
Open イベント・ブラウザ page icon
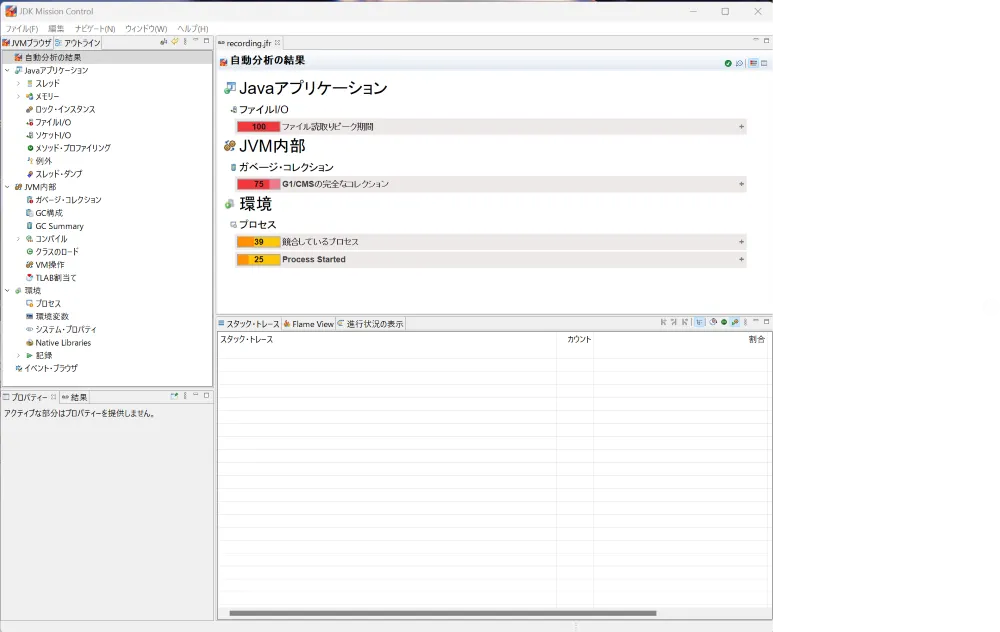pyautogui.click(x=18, y=368)
